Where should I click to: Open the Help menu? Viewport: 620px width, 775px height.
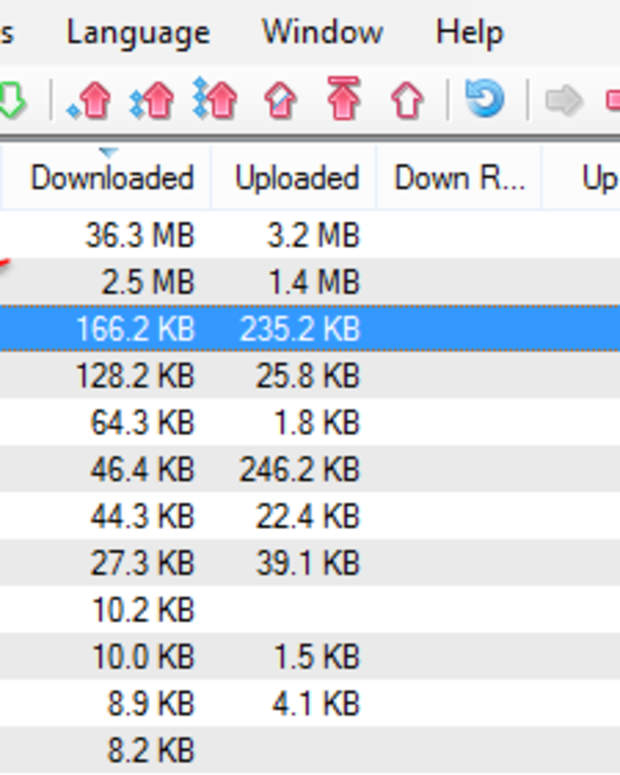pyautogui.click(x=469, y=32)
